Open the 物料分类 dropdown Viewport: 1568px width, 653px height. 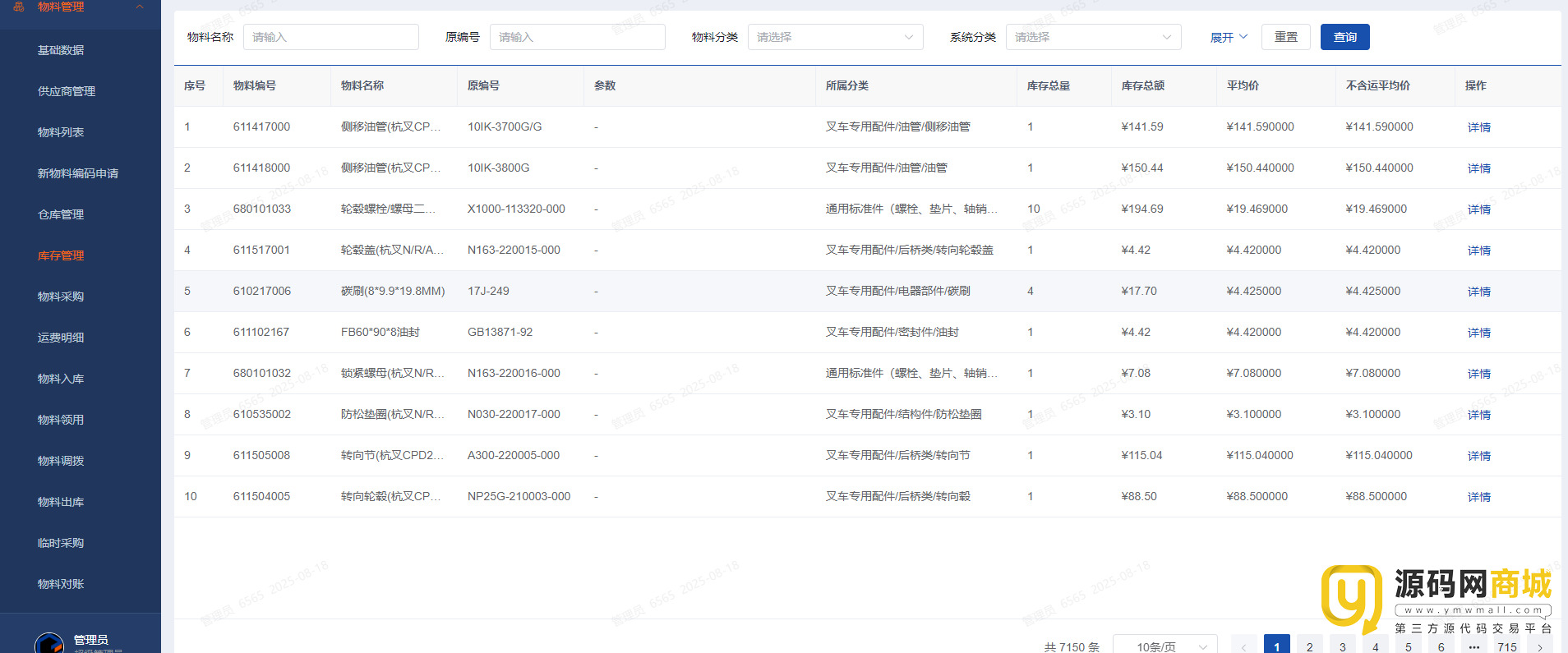click(x=835, y=37)
